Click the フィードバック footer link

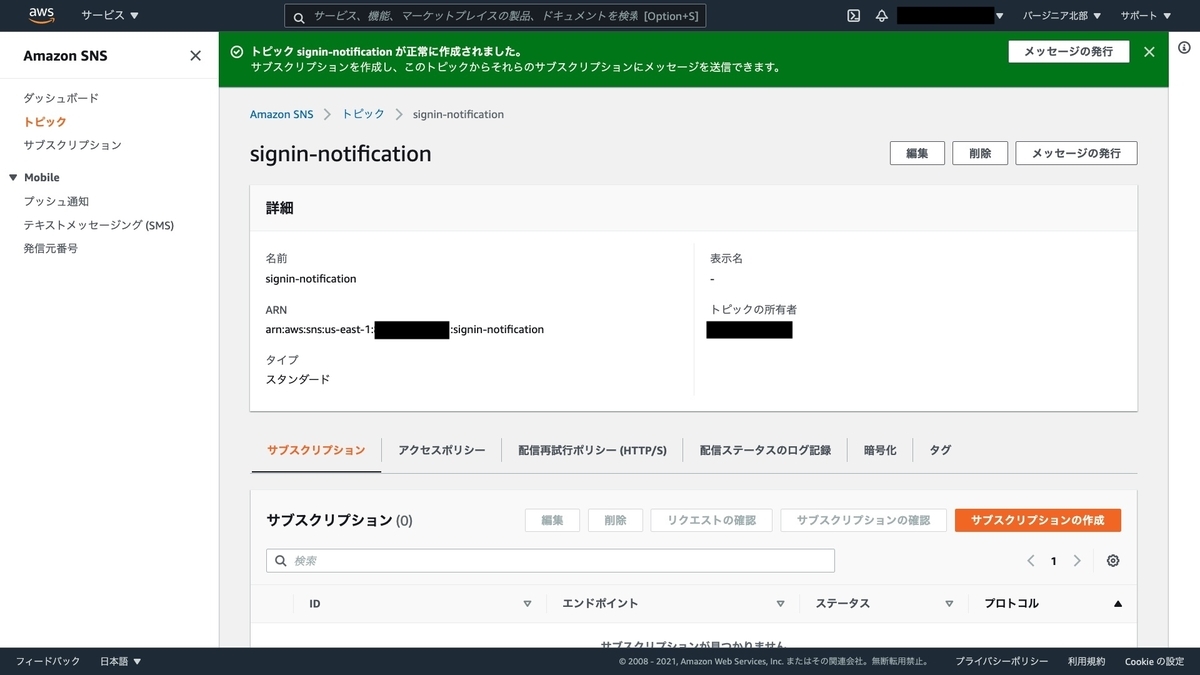click(48, 662)
